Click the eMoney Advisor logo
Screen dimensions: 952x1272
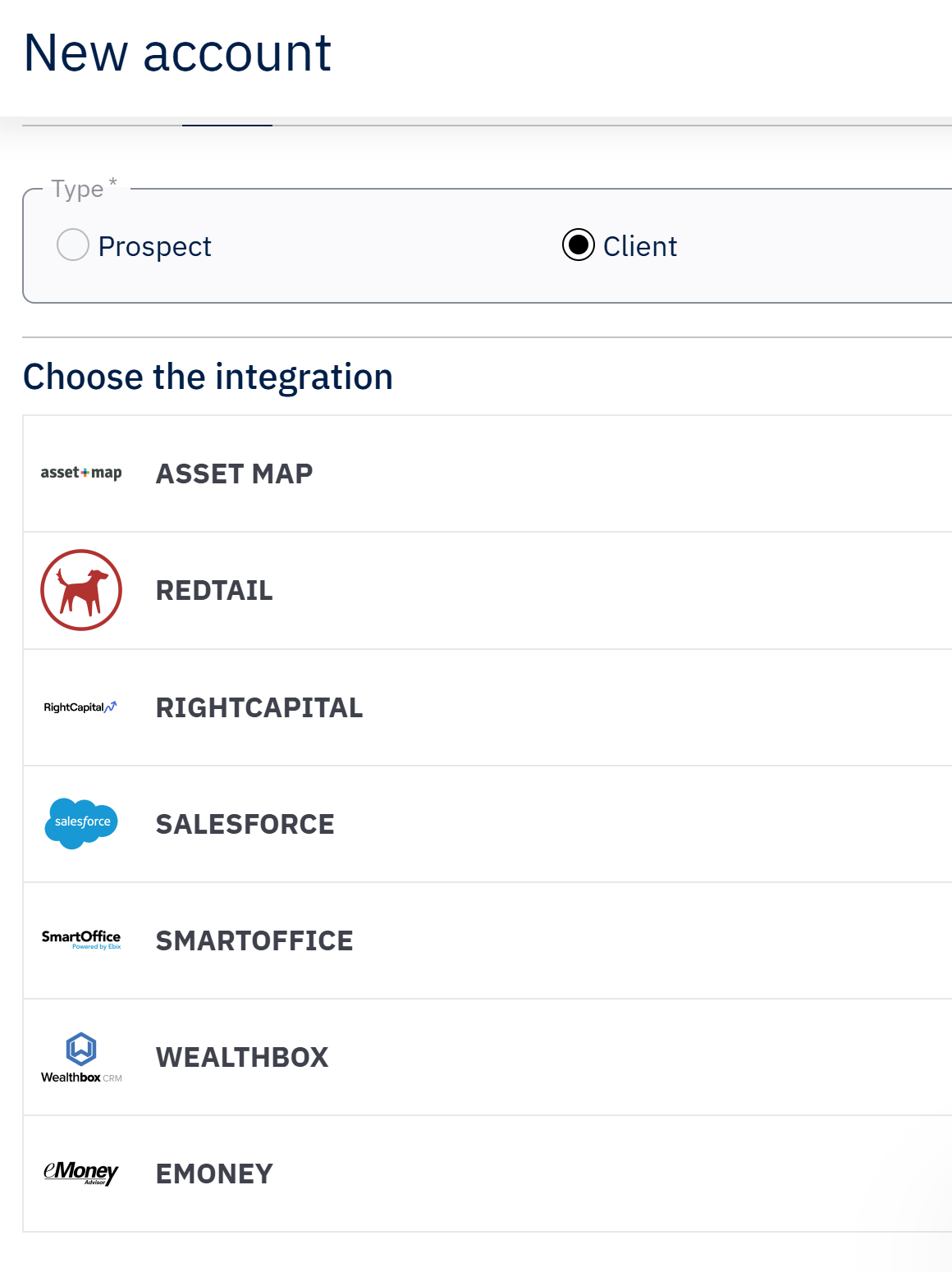[81, 1173]
